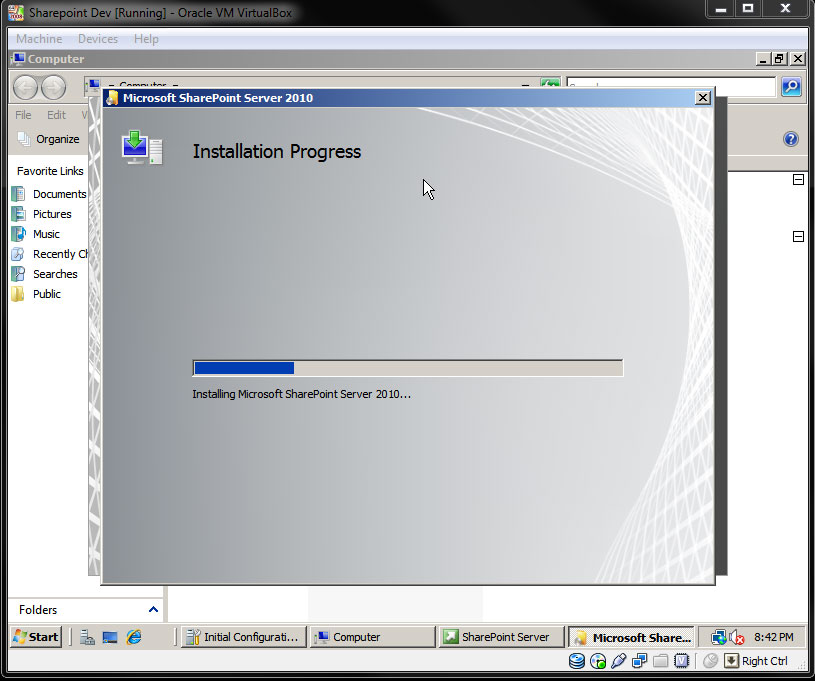Switch to Computer taskbar button
815x681 pixels.
click(373, 637)
